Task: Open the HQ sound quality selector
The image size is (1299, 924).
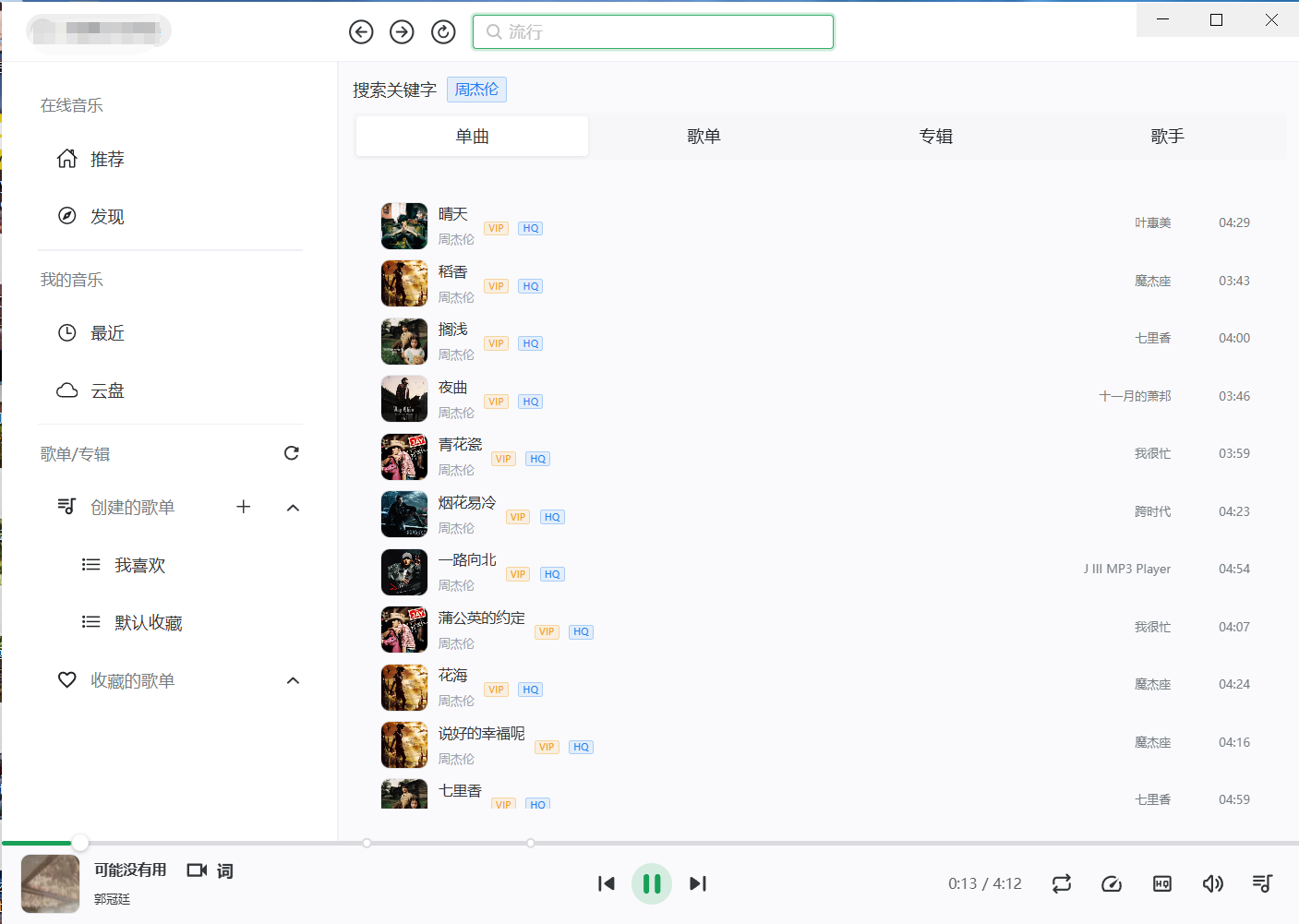Action: pos(1162,883)
